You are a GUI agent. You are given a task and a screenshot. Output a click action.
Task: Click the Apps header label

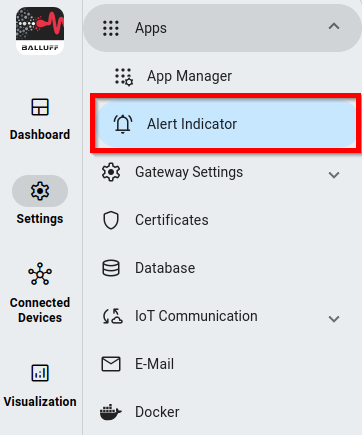151,28
